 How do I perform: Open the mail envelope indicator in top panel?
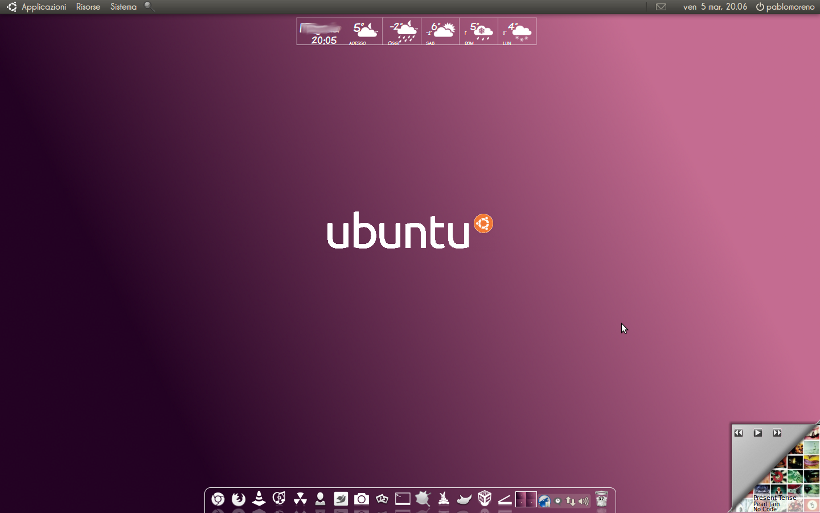661,7
